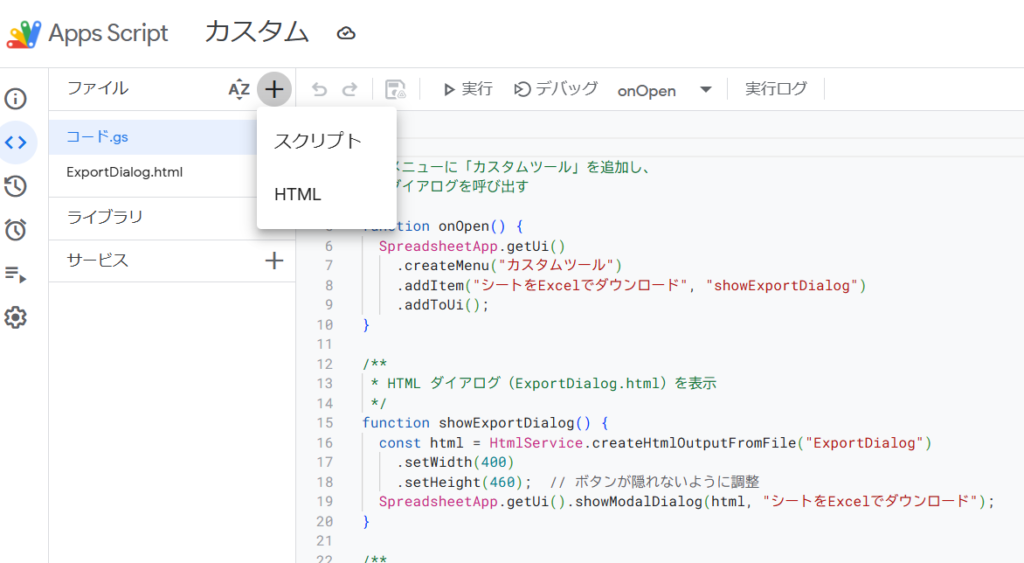The image size is (1024, 563).
Task: Click onOpen() function name on line 5
Action: (x=472, y=227)
